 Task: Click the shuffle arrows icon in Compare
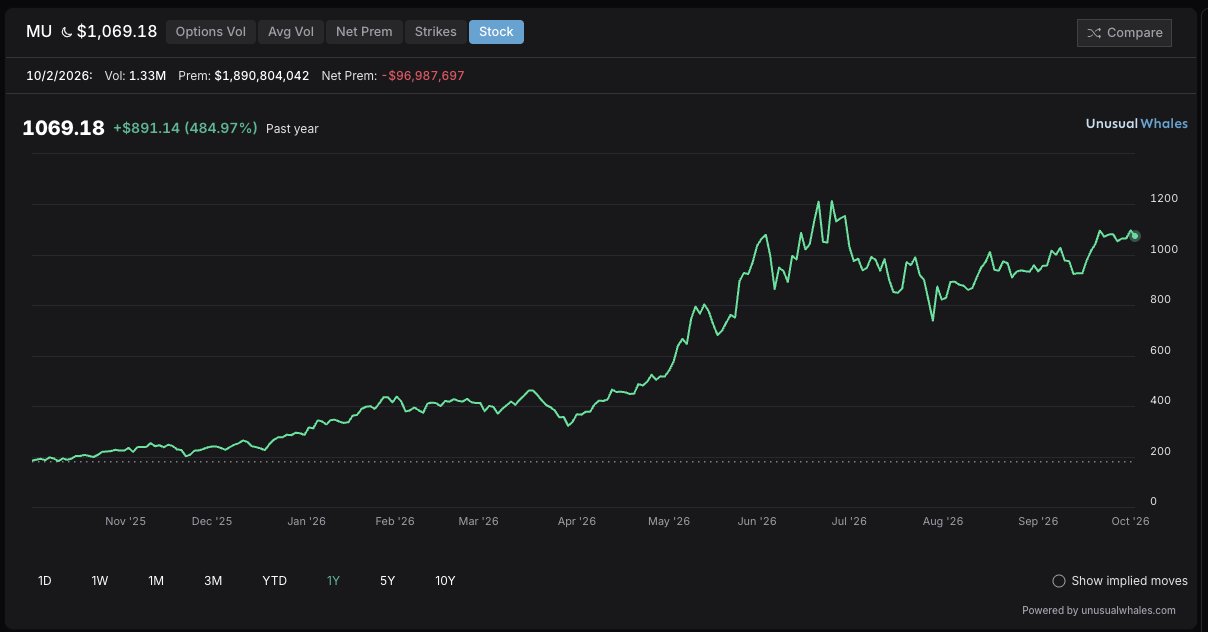[1094, 33]
